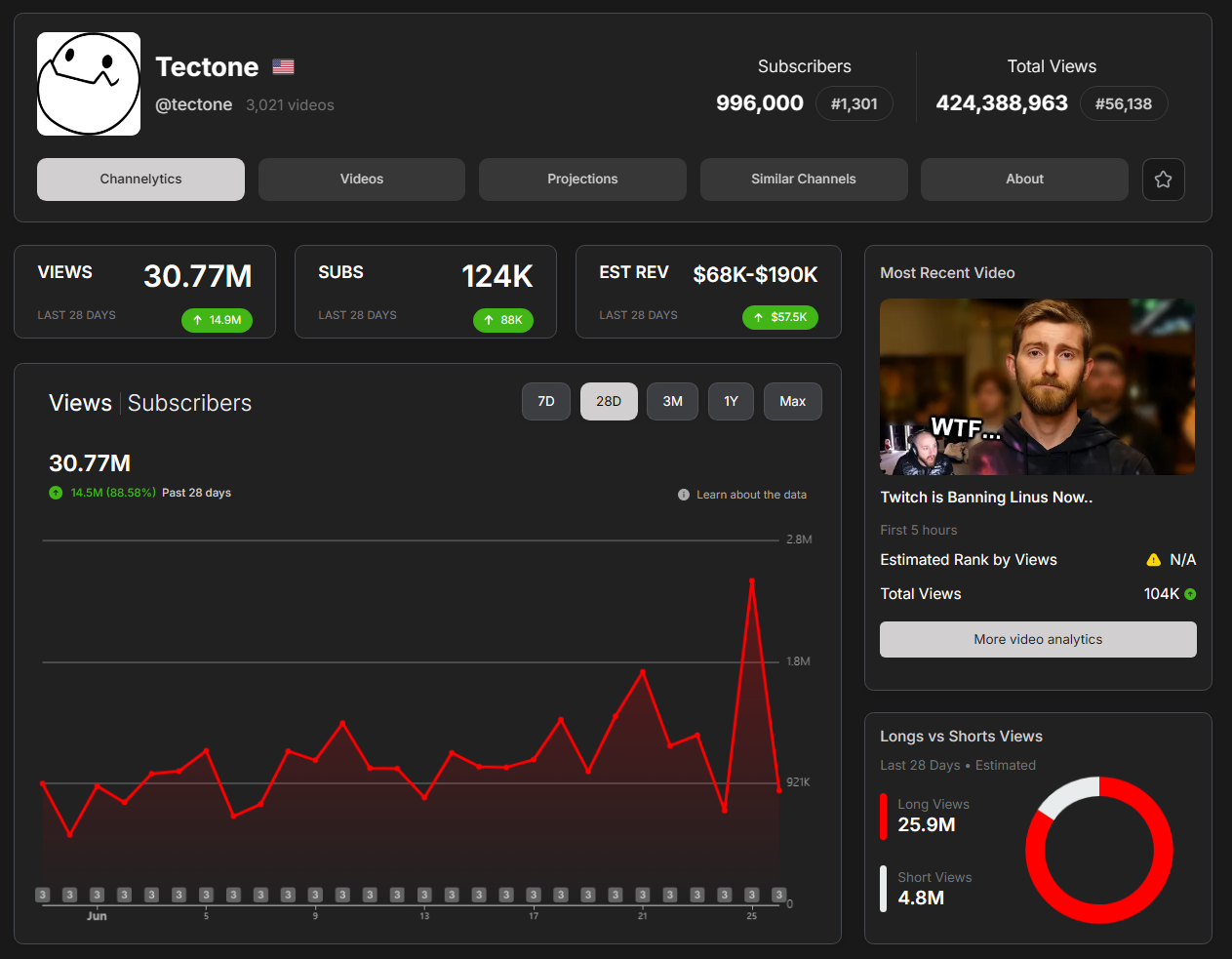This screenshot has height=959, width=1232.
Task: View the Similar Channels tab
Action: coord(804,180)
